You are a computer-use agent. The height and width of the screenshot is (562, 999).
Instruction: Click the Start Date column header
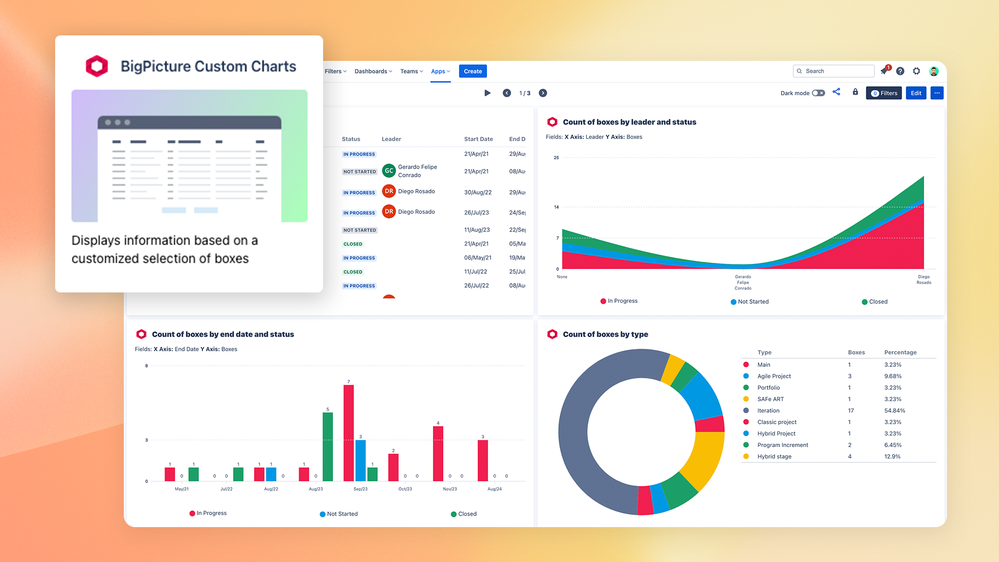[x=478, y=139]
